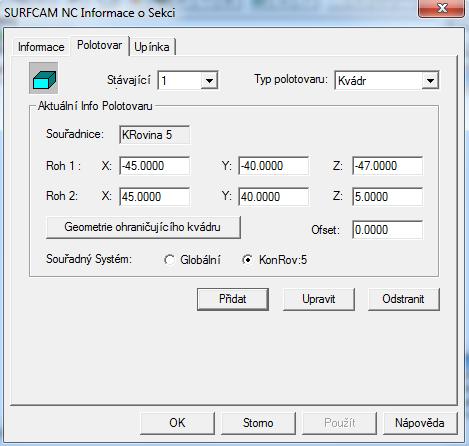This screenshot has width=469, height=446.
Task: Select the KonRov:5 radio button
Action: 247,259
